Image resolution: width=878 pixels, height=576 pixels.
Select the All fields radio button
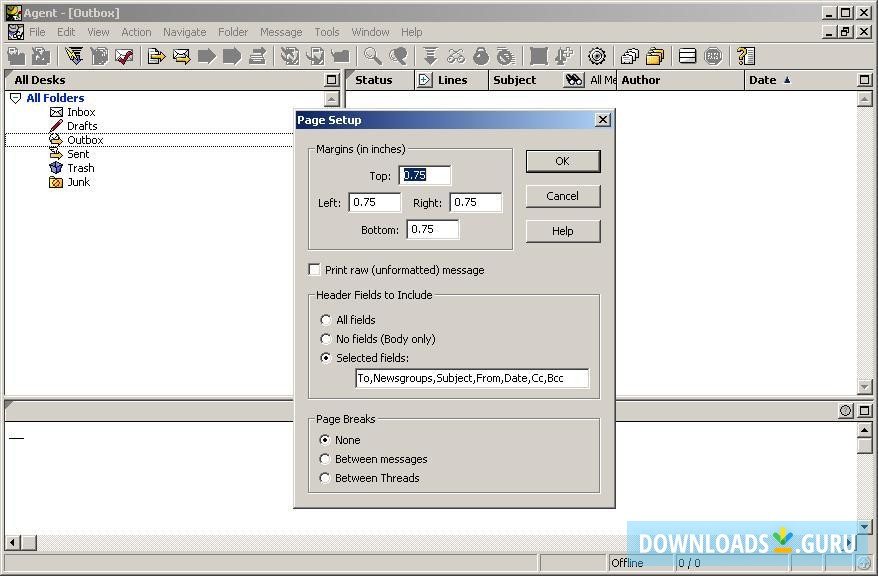326,320
